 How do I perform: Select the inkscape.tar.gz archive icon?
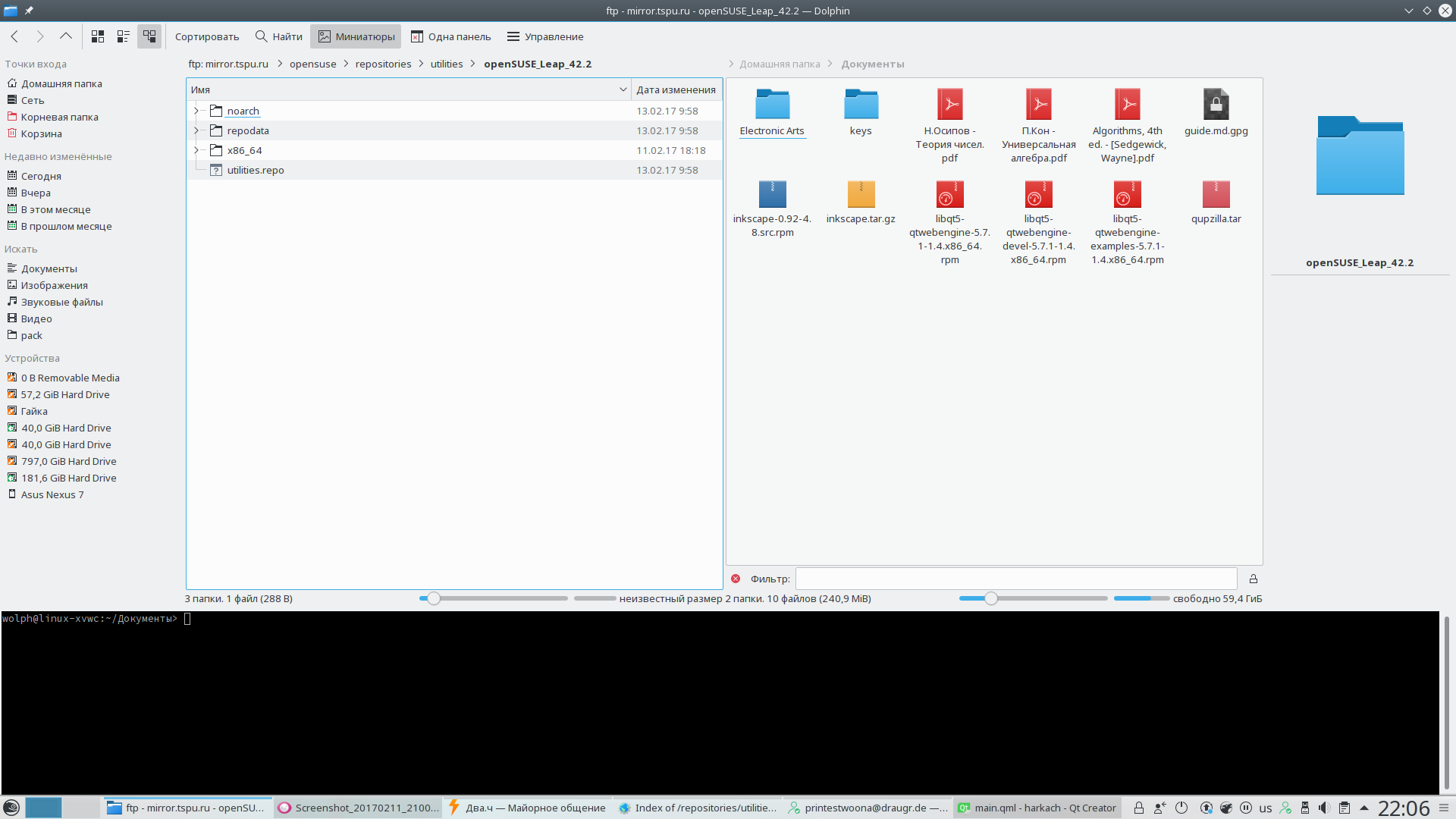861,194
